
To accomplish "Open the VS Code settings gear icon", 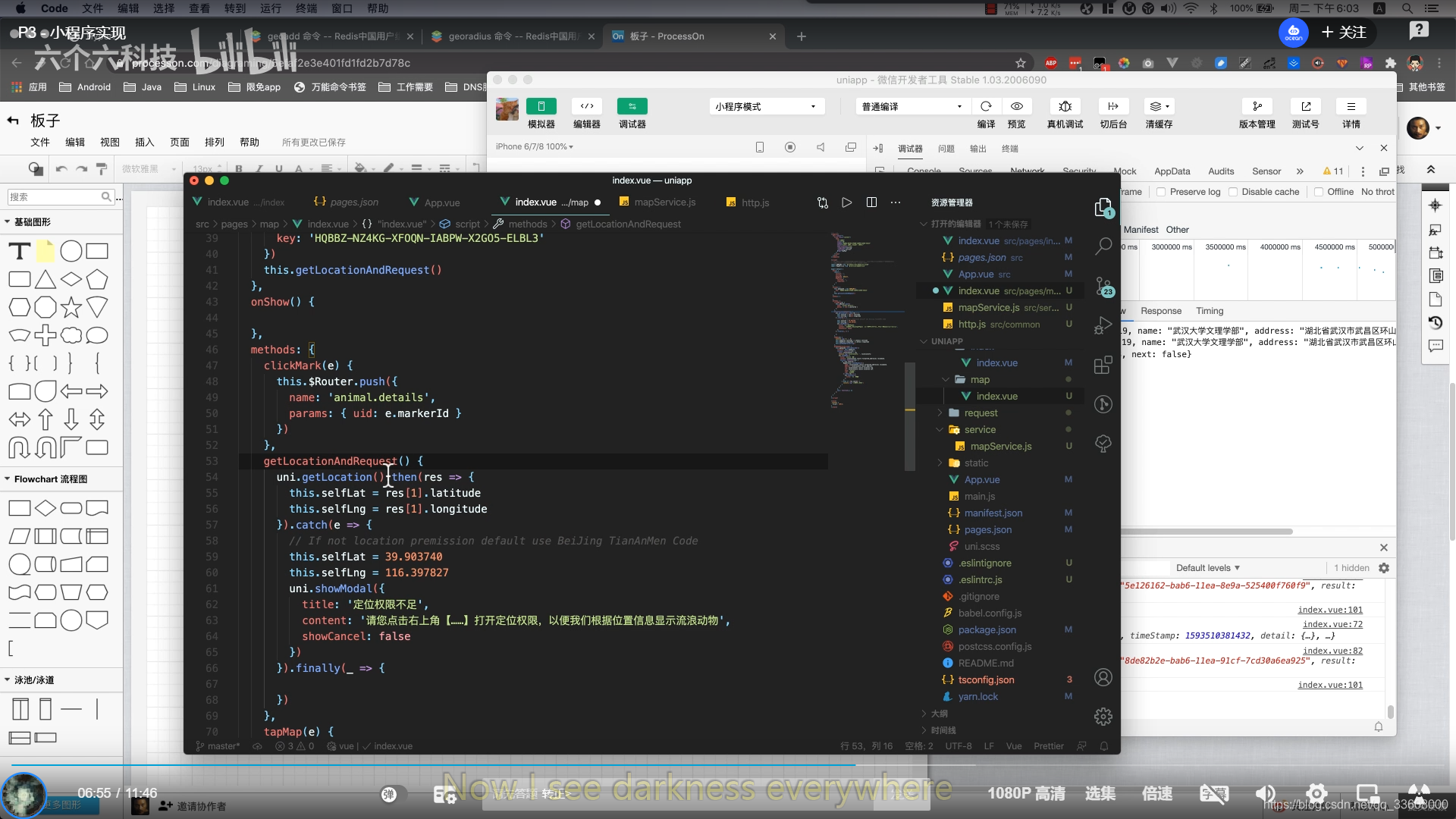I will click(x=1103, y=716).
